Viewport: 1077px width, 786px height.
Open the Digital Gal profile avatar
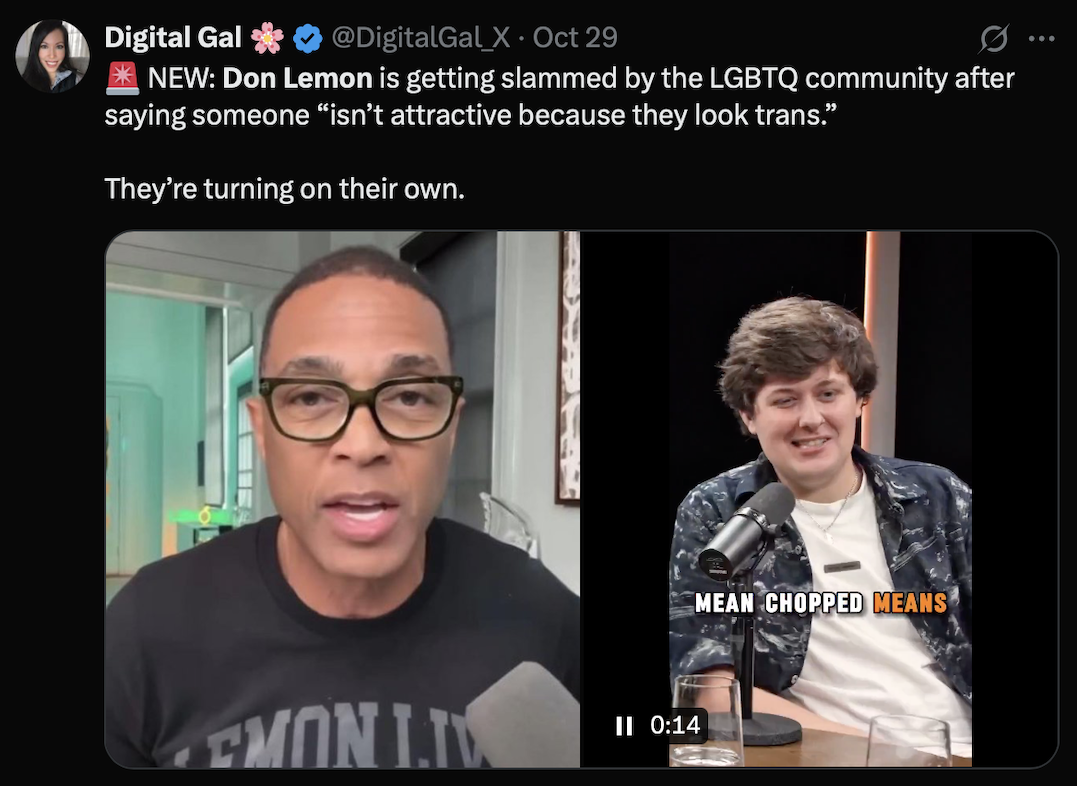pyautogui.click(x=52, y=56)
